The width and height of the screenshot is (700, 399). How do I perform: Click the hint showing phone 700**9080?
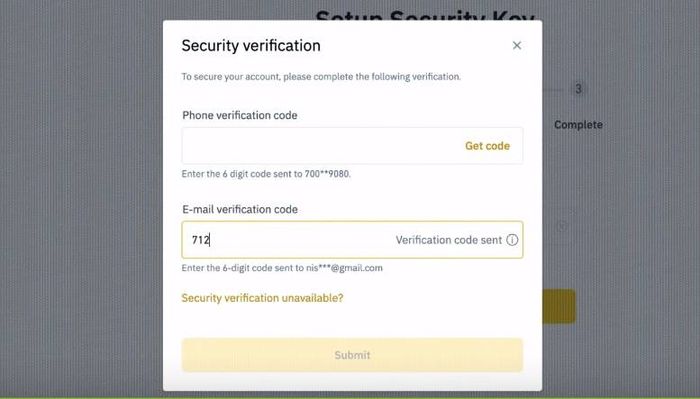point(266,174)
